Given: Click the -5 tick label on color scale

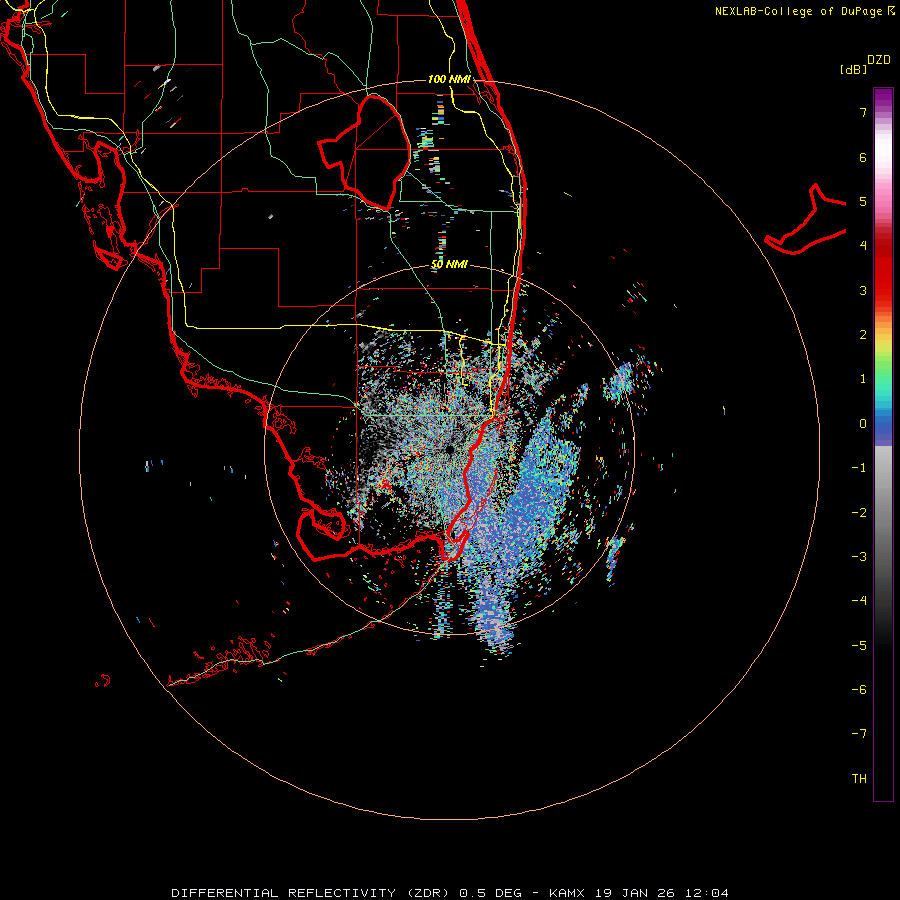Looking at the screenshot, I should [x=859, y=646].
